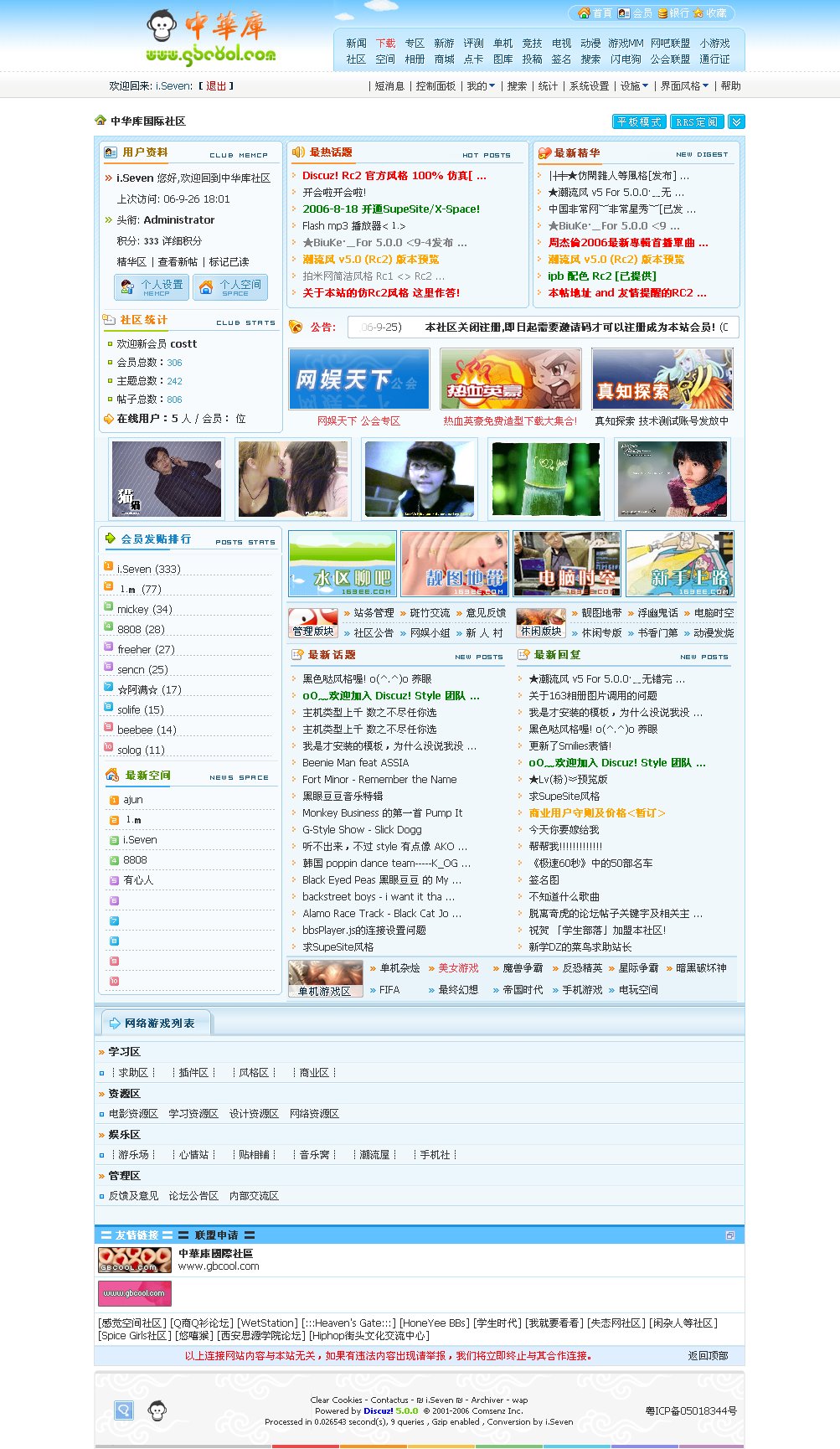
Task: Open 帮助 help menu
Action: [730, 85]
